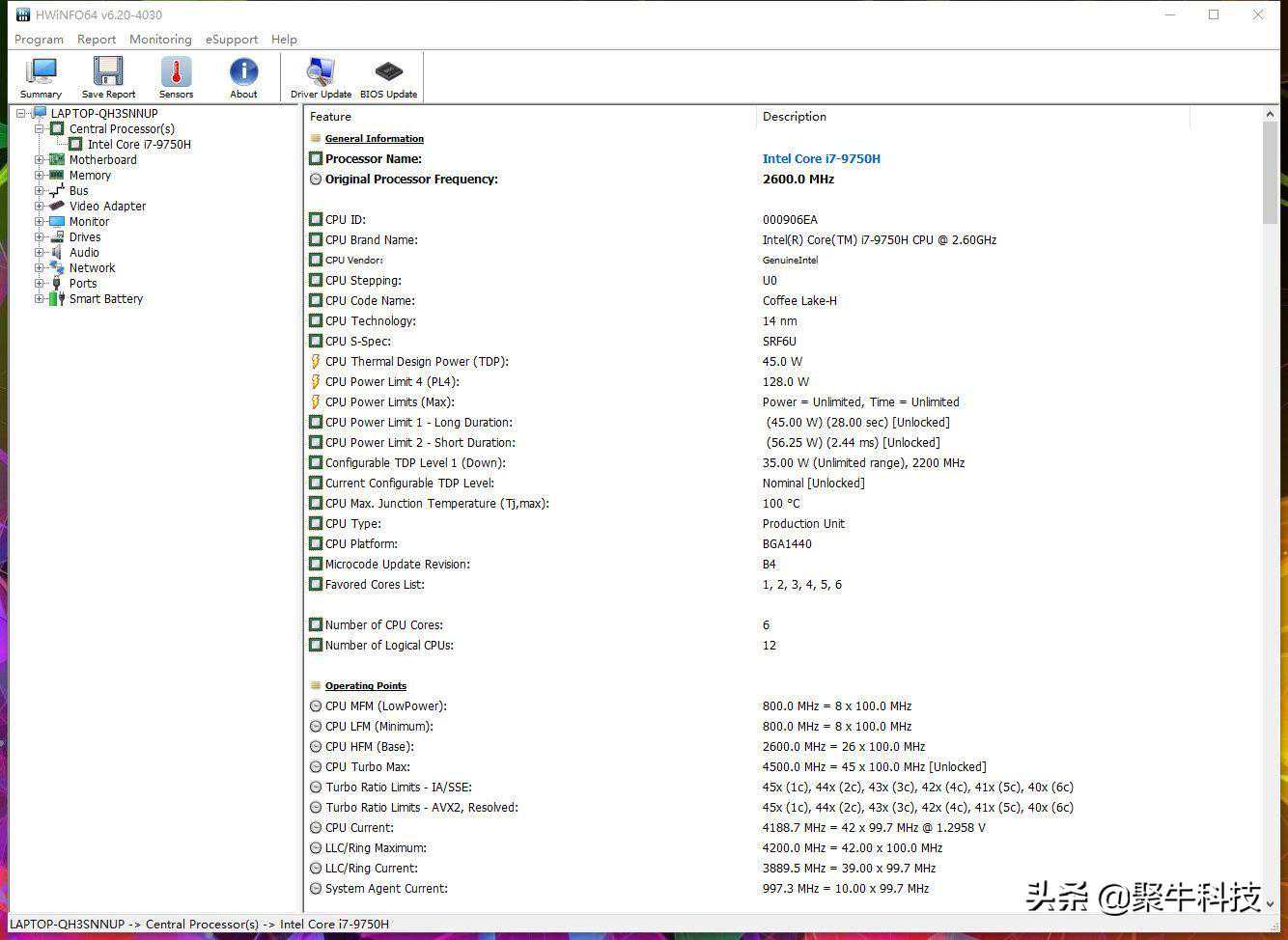
Task: Click the BIOS Update chip icon
Action: click(x=388, y=77)
